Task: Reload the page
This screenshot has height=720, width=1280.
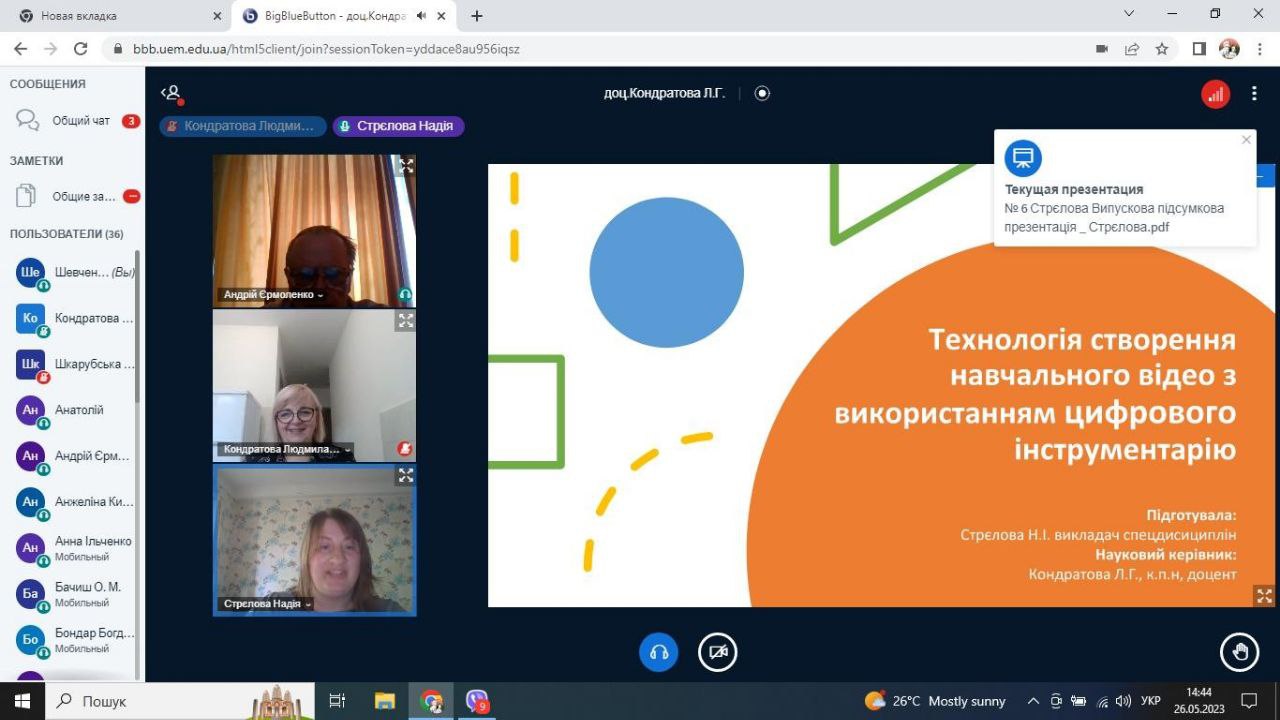Action: 81,48
